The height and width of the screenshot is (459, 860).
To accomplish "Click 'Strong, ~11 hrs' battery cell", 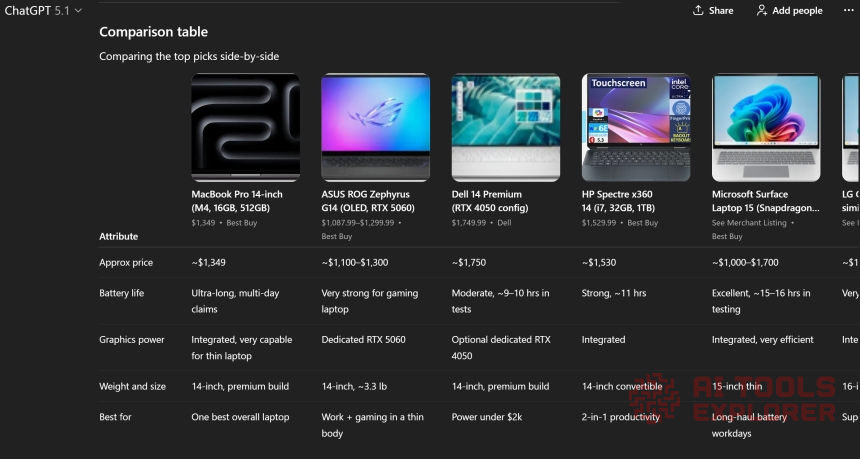I will [614, 293].
